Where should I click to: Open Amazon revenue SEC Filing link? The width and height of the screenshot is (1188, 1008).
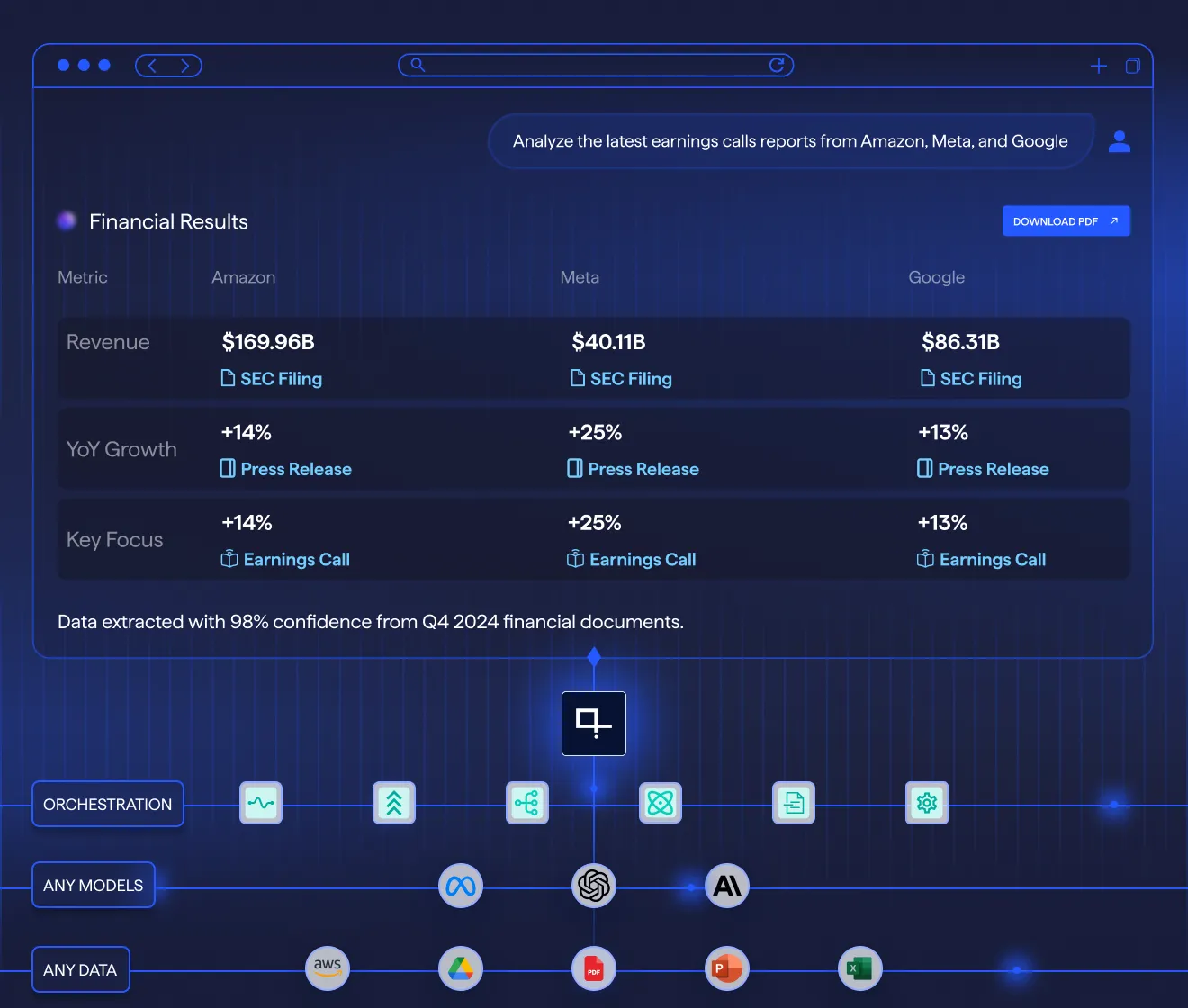click(x=272, y=379)
